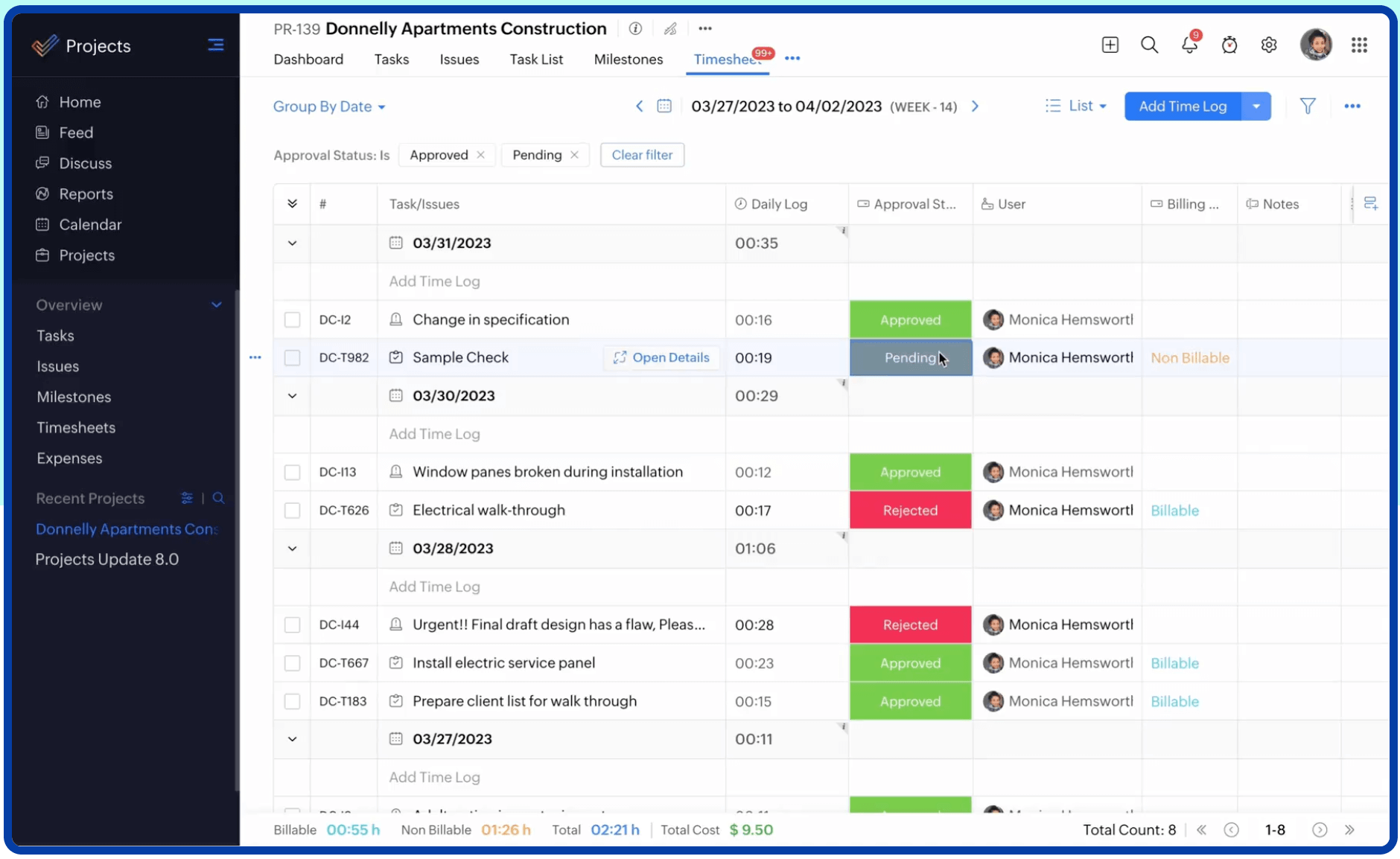Click the Pending status cell for Sample Check
The width and height of the screenshot is (1400, 859).
coord(910,358)
